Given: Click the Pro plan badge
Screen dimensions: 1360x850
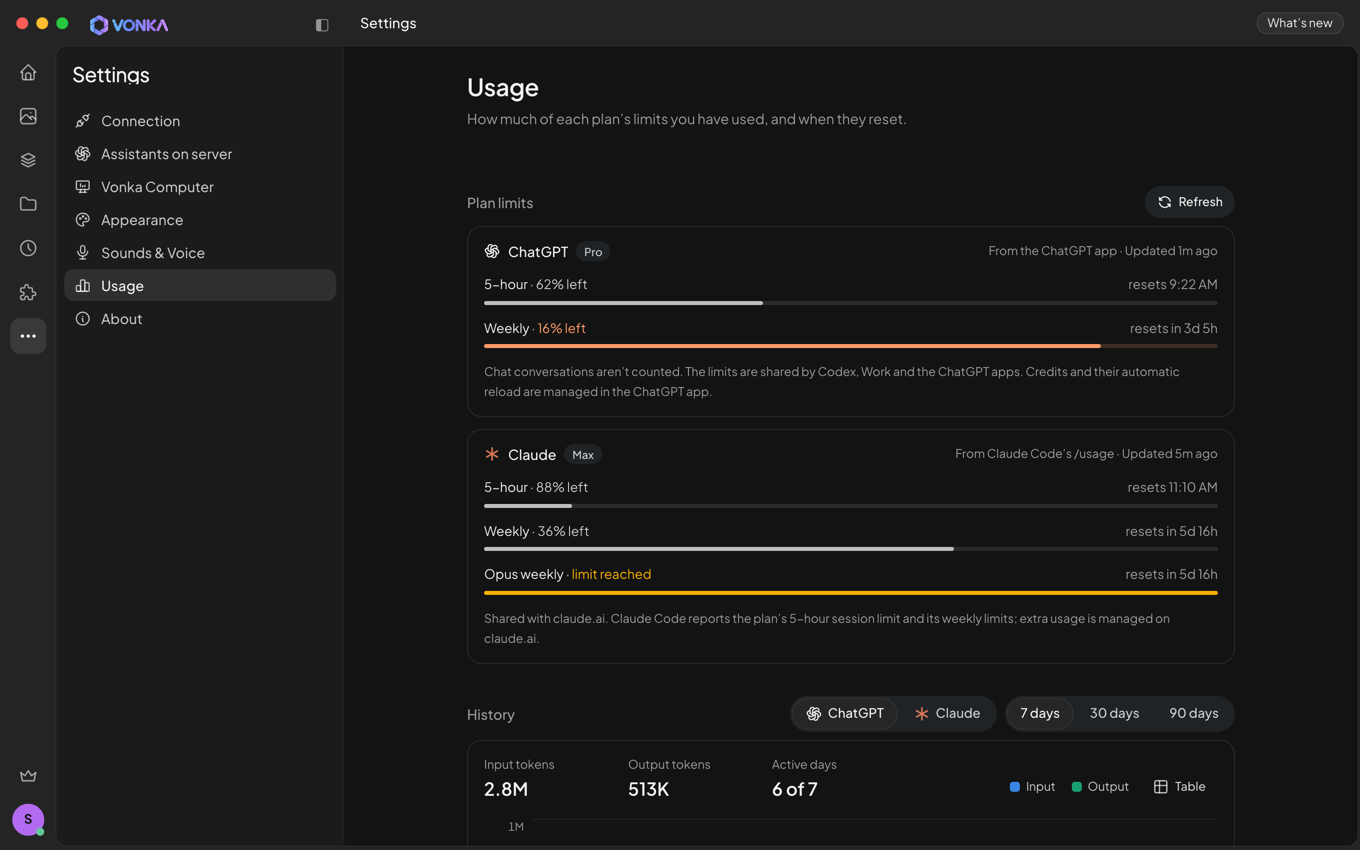Looking at the screenshot, I should (x=593, y=252).
